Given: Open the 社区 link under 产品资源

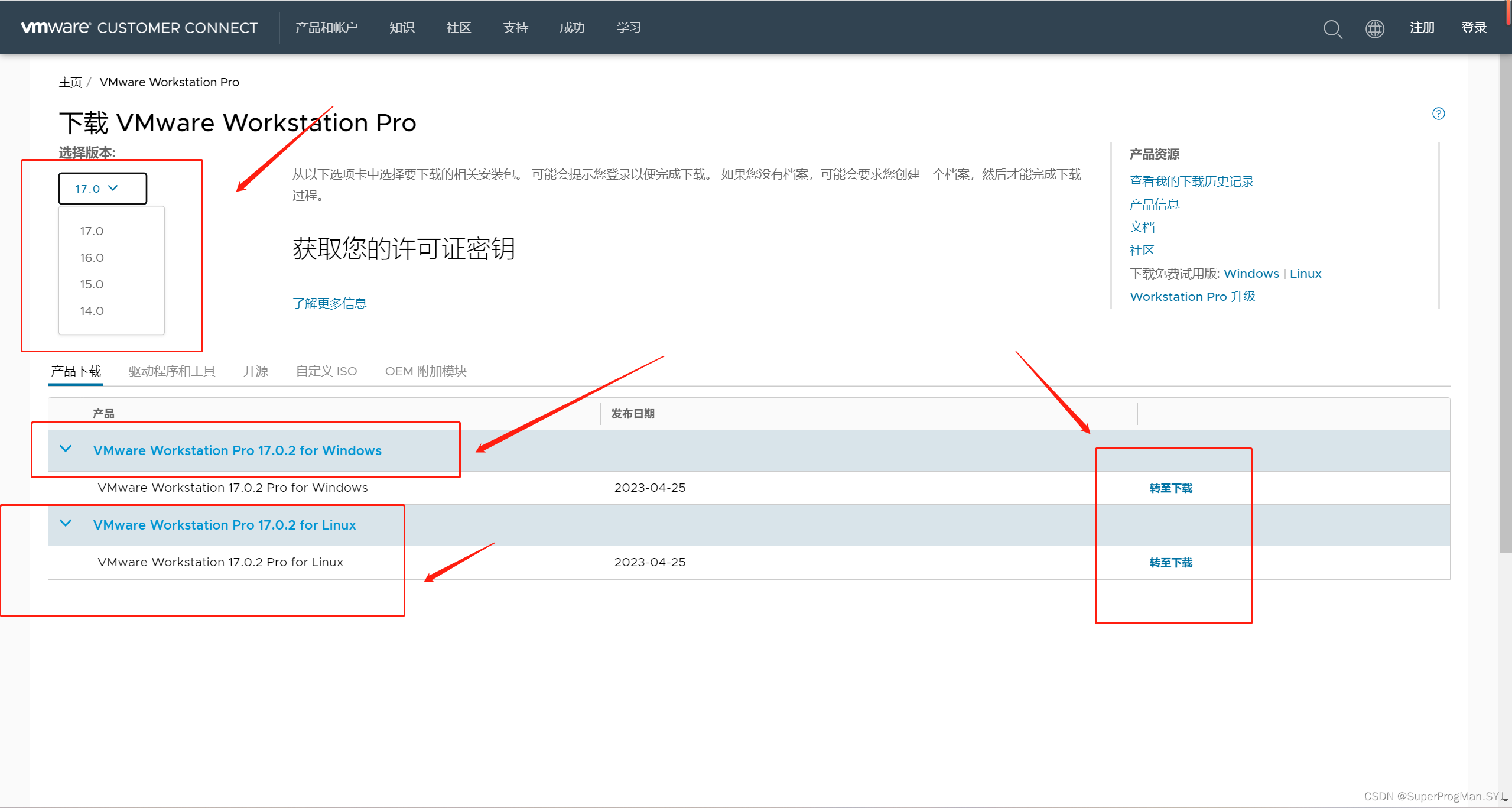Looking at the screenshot, I should [x=1142, y=251].
